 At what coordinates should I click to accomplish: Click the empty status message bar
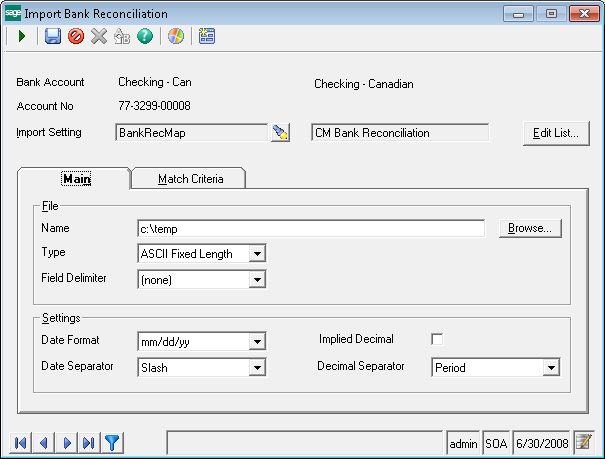pyautogui.click(x=304, y=443)
